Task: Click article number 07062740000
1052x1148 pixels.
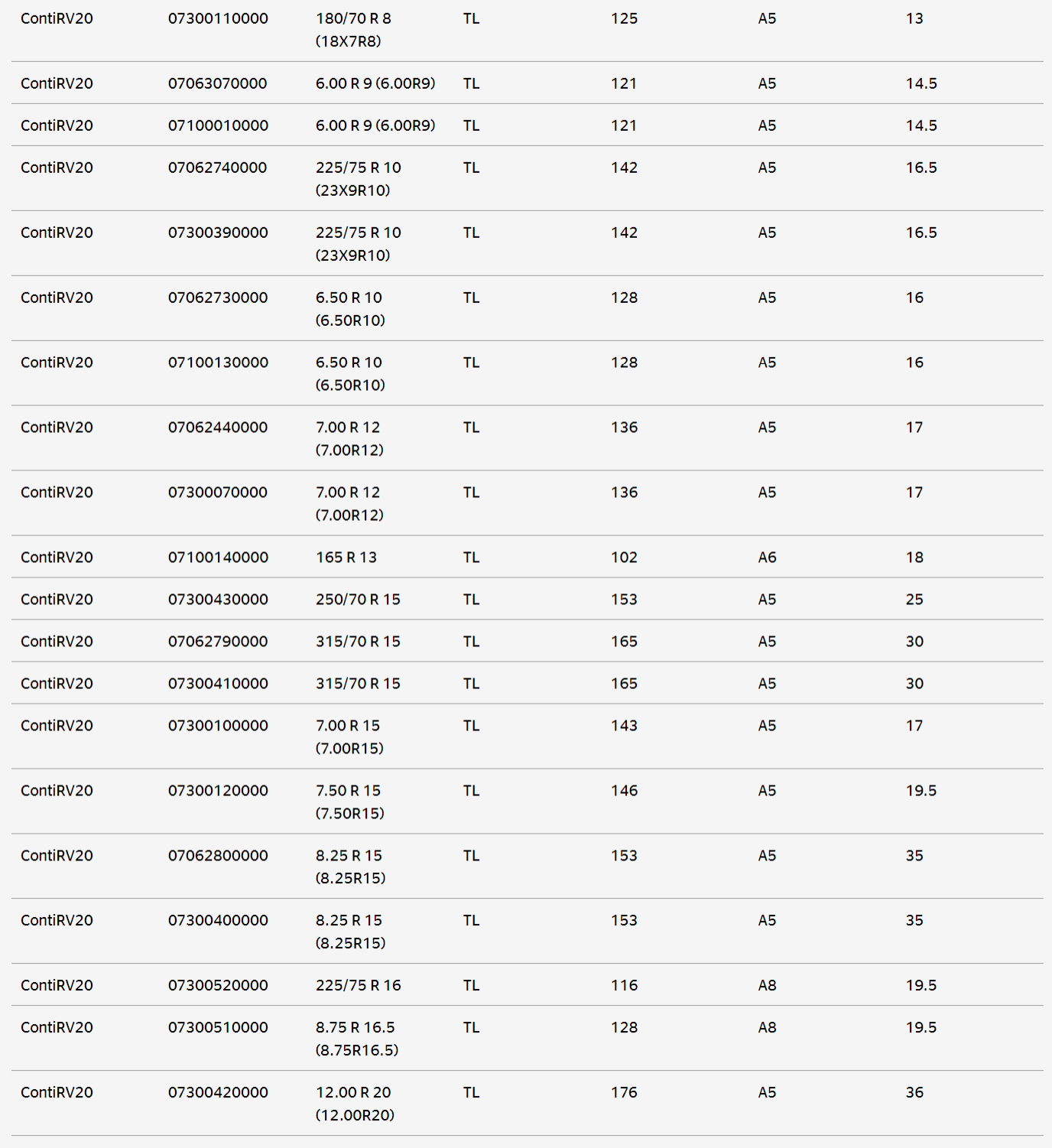Action: click(217, 167)
